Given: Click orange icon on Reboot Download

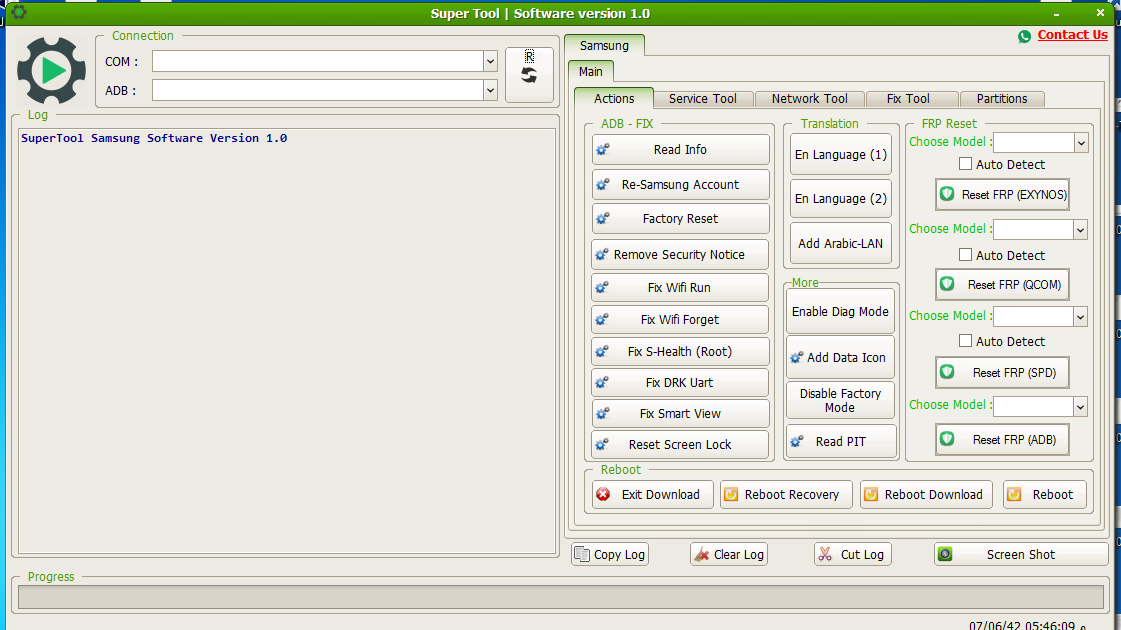Looking at the screenshot, I should [x=871, y=494].
